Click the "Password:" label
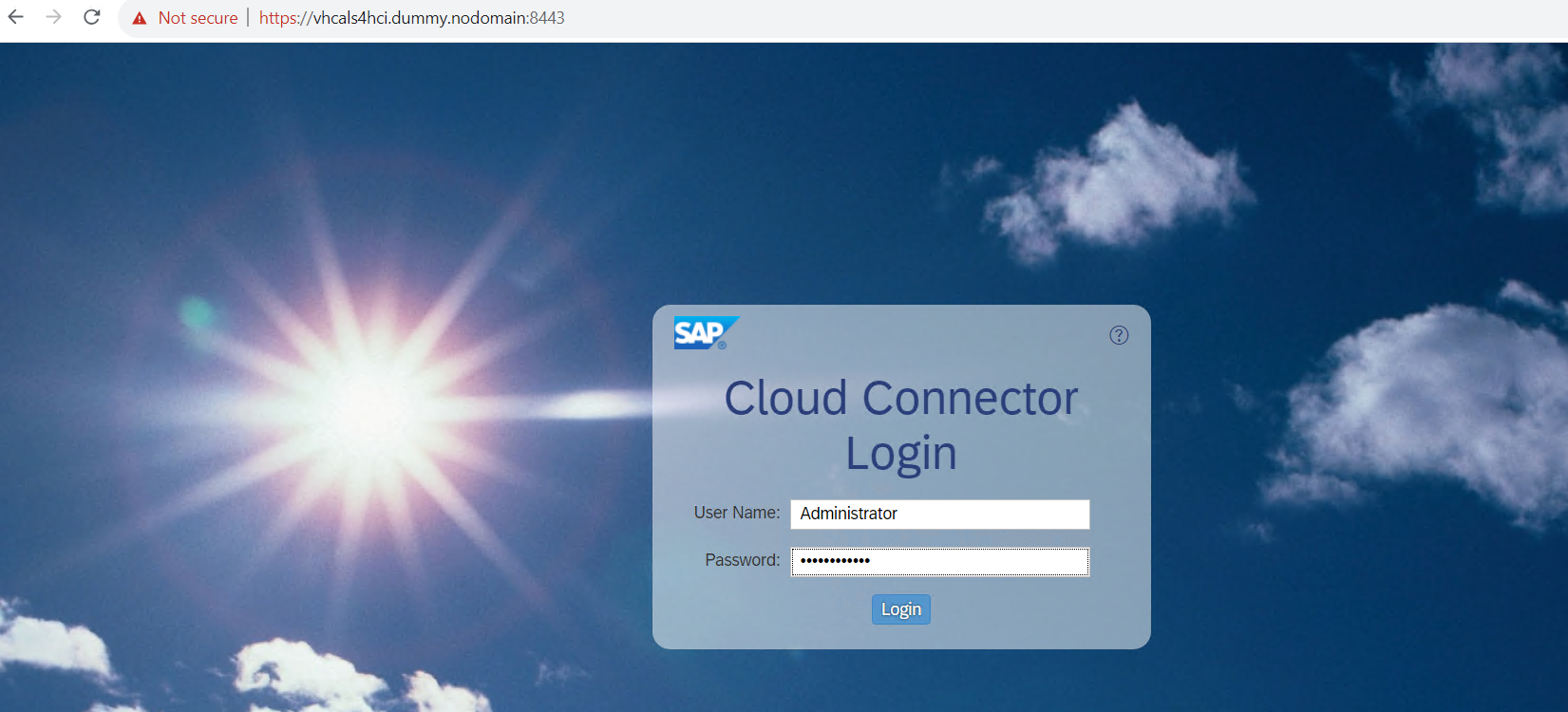The height and width of the screenshot is (712, 1568). (x=742, y=560)
